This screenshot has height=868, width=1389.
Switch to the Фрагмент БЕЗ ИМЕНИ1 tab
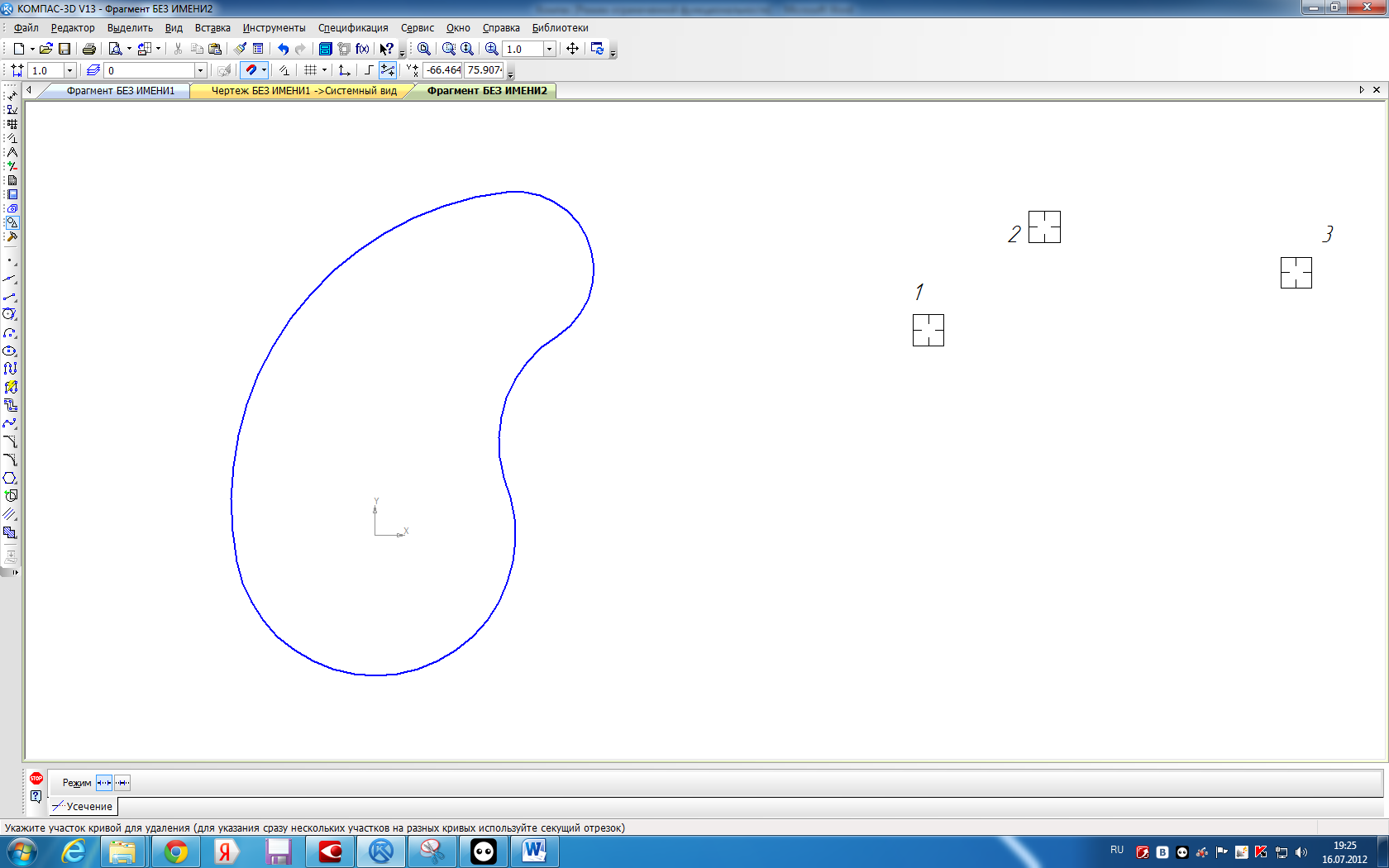pyautogui.click(x=121, y=91)
